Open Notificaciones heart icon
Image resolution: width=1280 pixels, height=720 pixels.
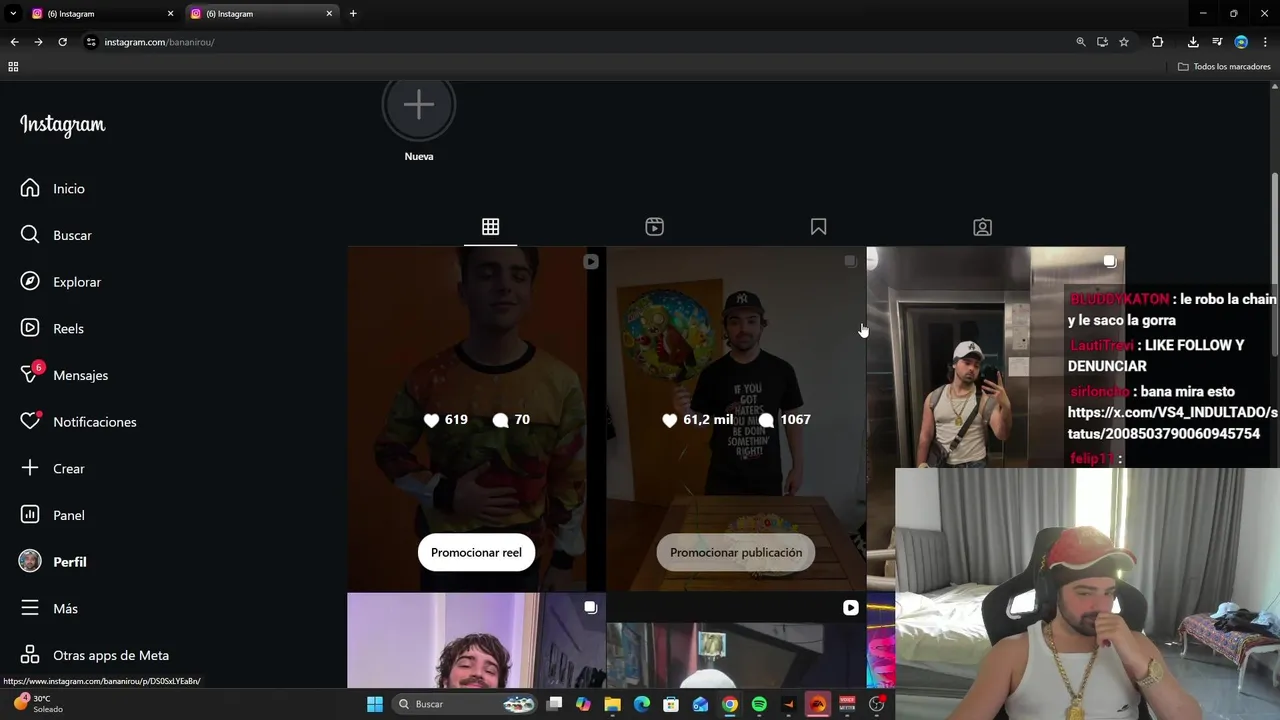[30, 421]
